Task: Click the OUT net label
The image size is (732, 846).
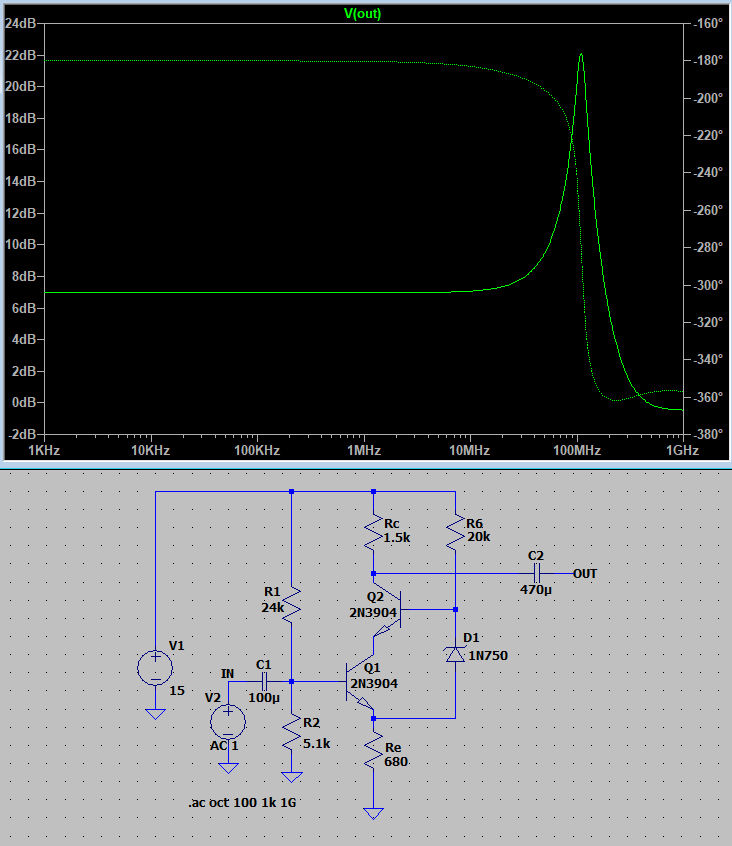Action: [585, 574]
